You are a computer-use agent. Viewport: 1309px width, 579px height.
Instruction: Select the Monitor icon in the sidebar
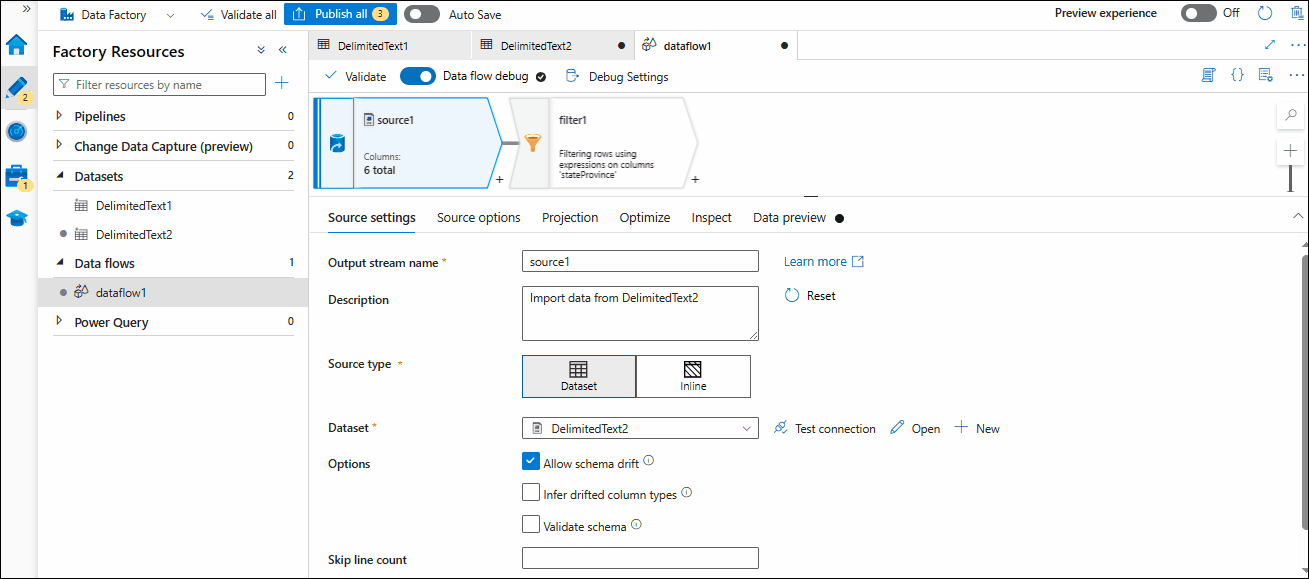(17, 131)
